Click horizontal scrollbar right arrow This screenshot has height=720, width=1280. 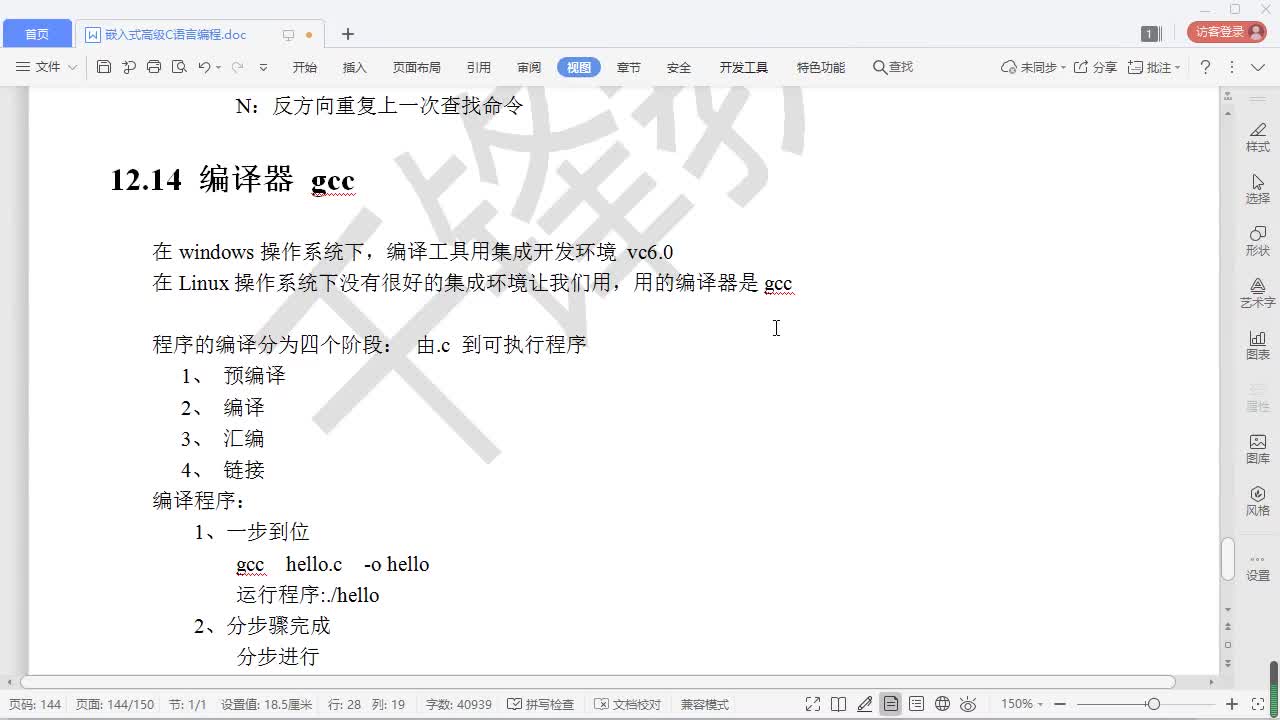1212,682
